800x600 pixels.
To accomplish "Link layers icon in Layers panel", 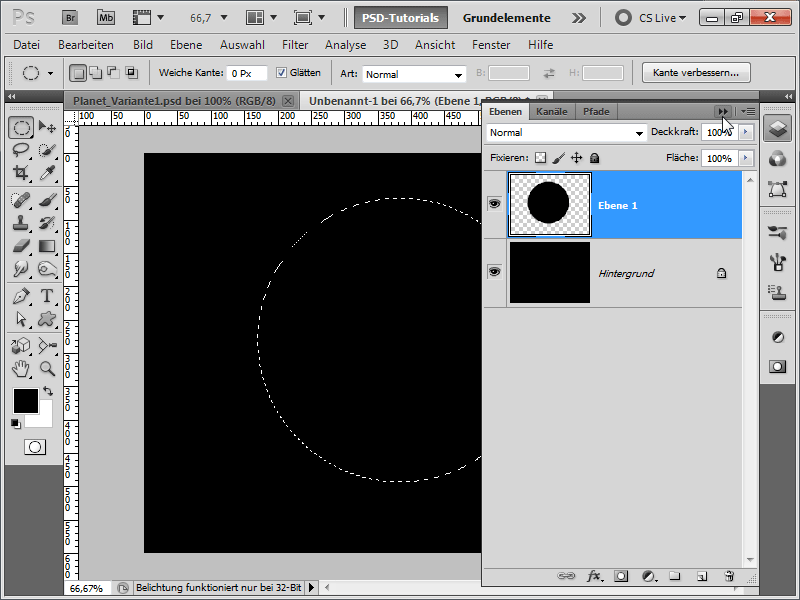I will (566, 576).
